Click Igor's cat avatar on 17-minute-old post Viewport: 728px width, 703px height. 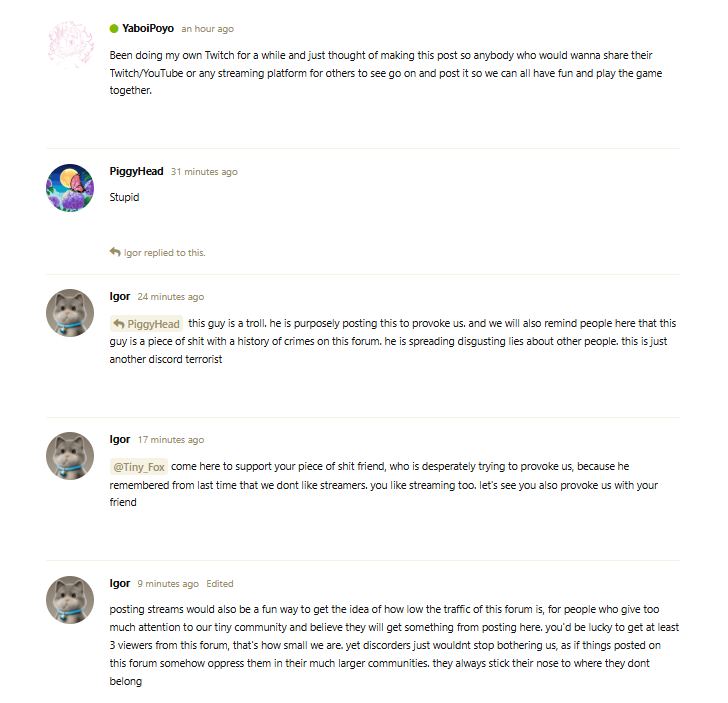tap(70, 456)
